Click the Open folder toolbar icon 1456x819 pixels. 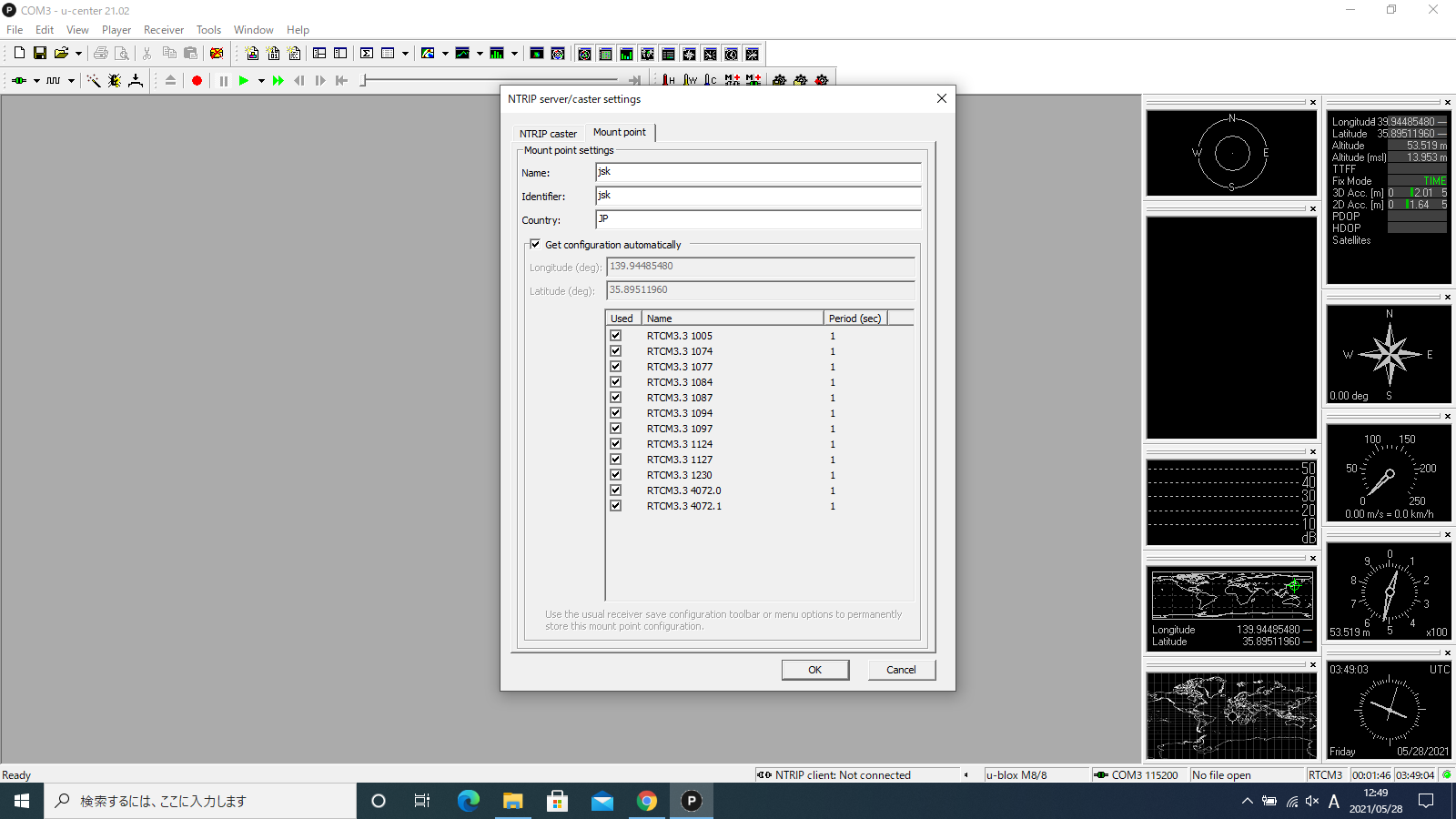click(61, 54)
